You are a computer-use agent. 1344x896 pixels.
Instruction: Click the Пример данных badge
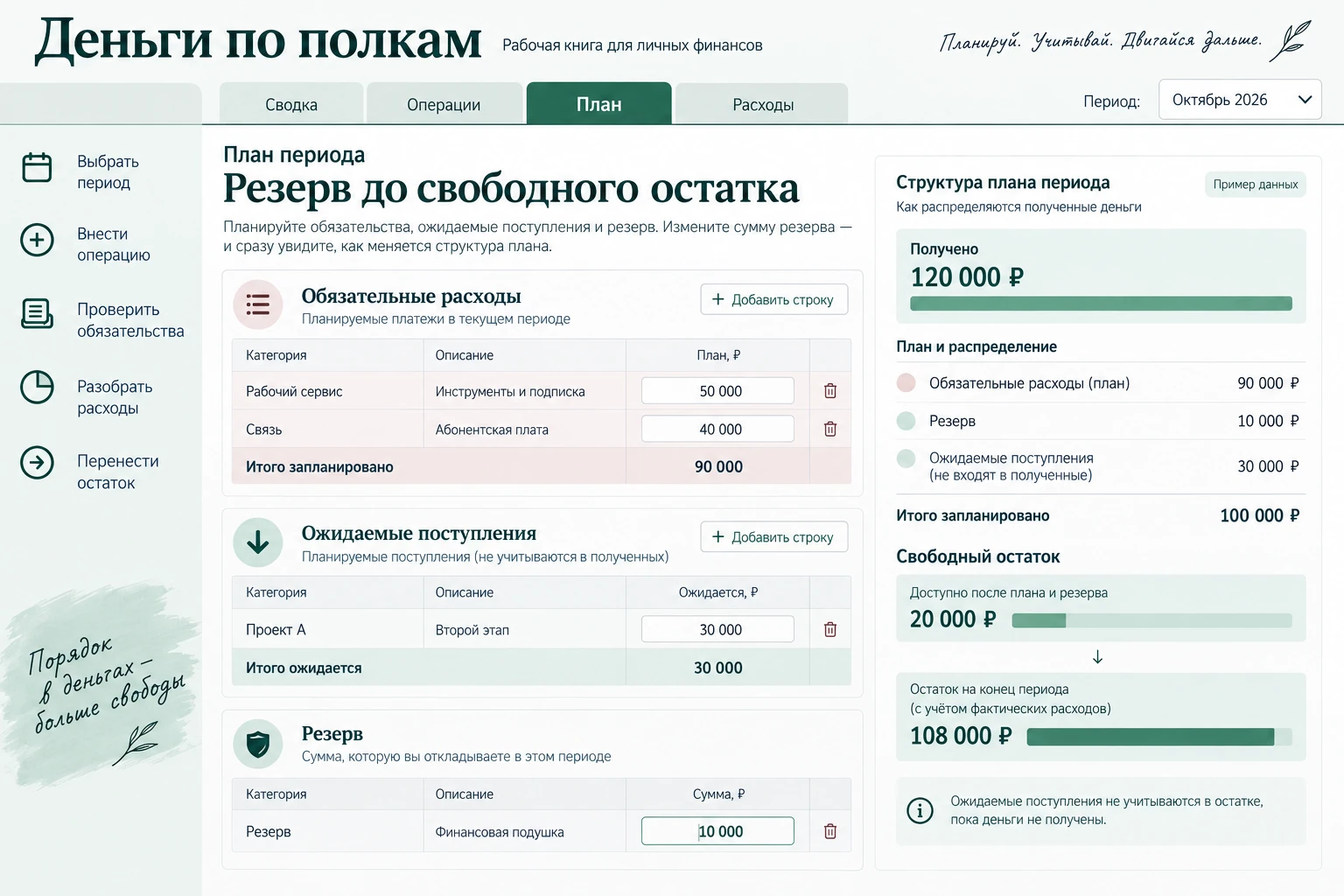[x=1255, y=184]
